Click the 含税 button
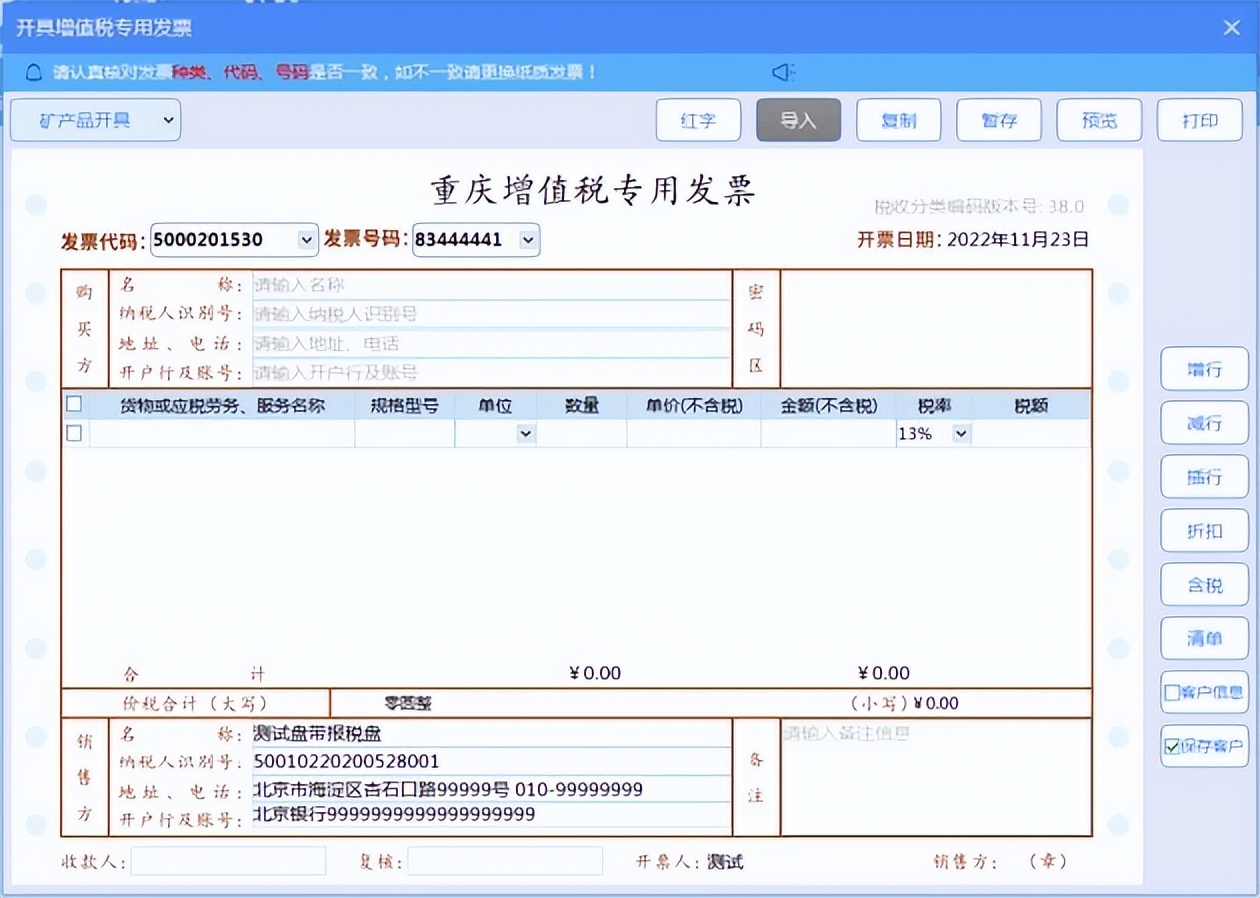This screenshot has height=898, width=1260. coord(1204,585)
